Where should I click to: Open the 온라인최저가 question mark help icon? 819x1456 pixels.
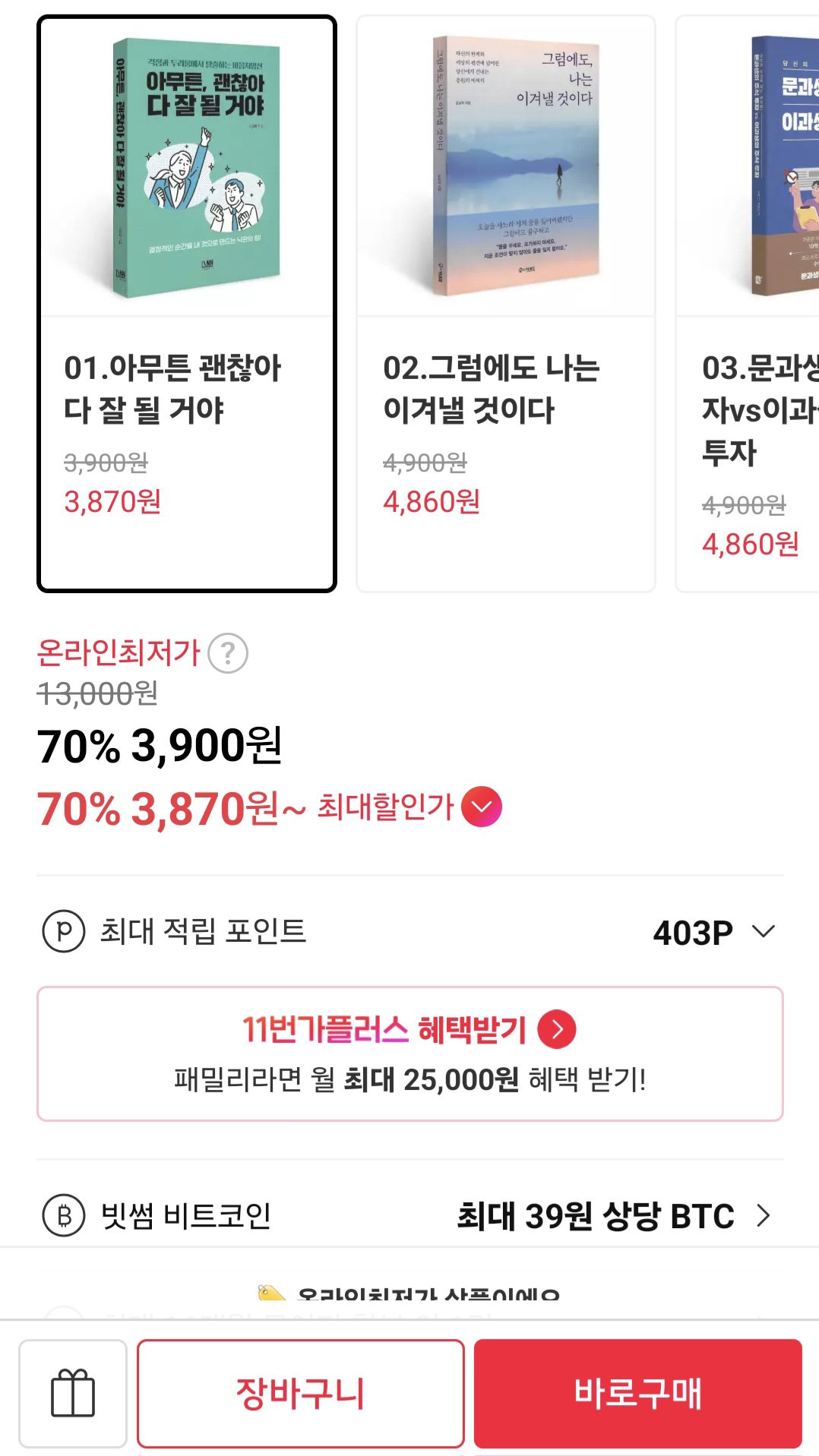click(x=228, y=653)
